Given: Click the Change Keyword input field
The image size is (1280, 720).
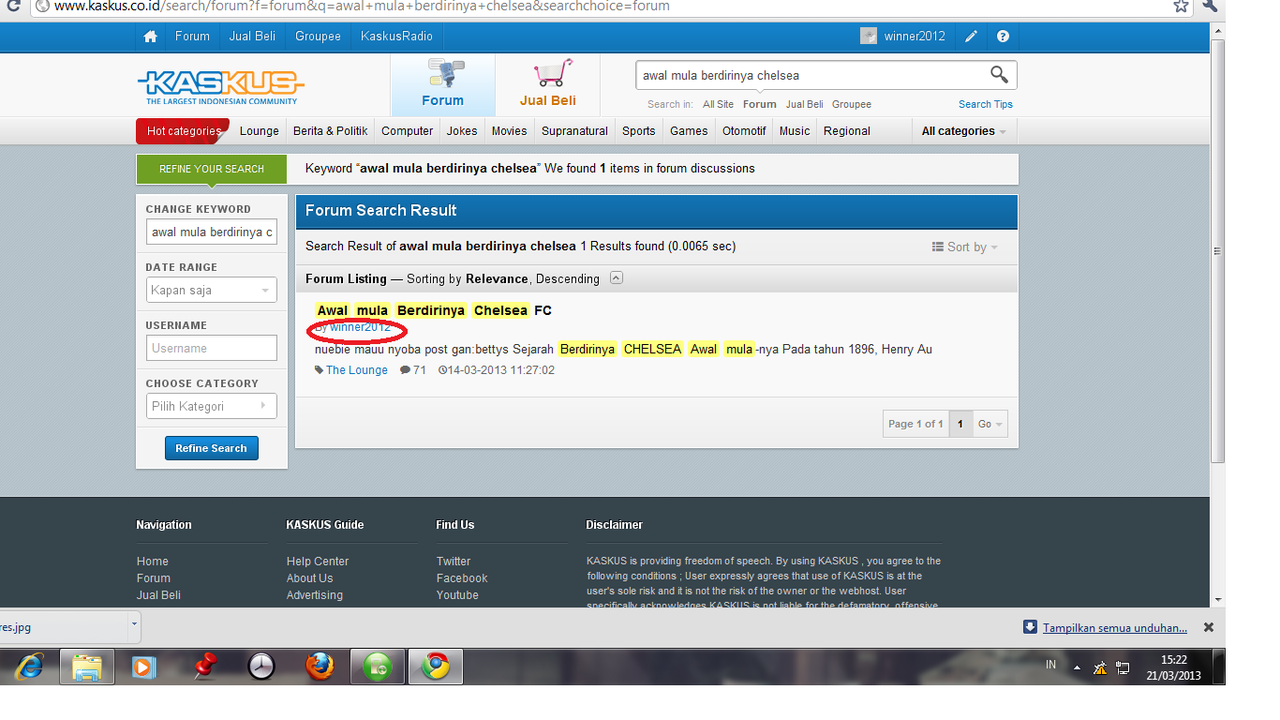Looking at the screenshot, I should 211,232.
